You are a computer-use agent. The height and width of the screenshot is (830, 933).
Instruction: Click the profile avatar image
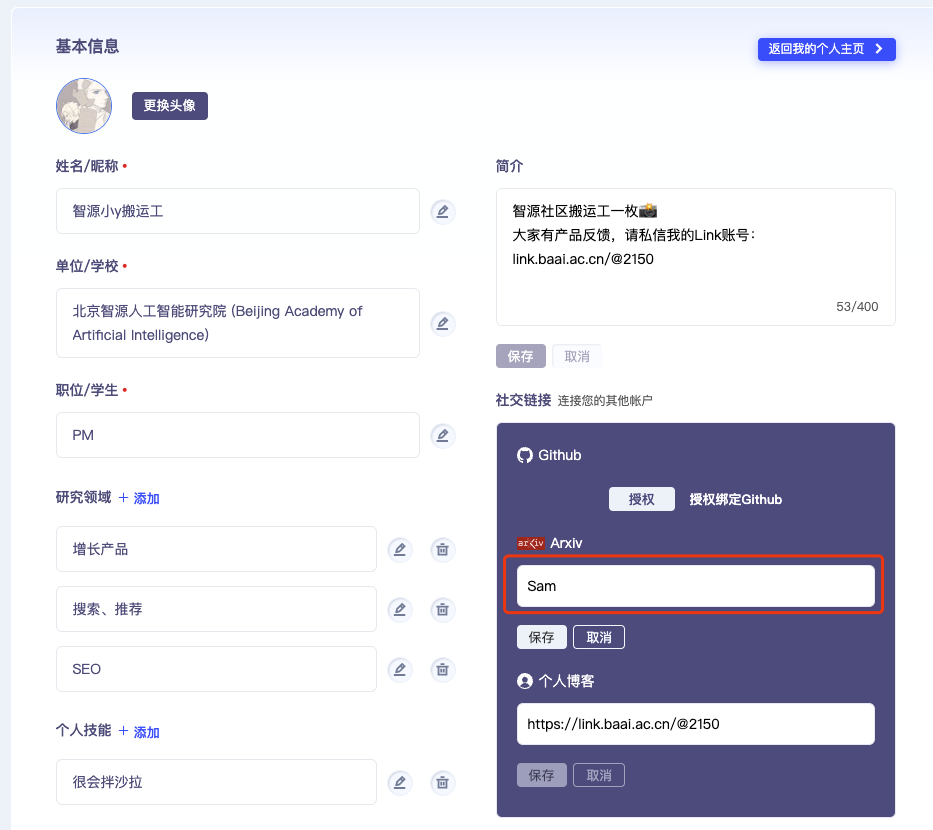click(x=84, y=105)
